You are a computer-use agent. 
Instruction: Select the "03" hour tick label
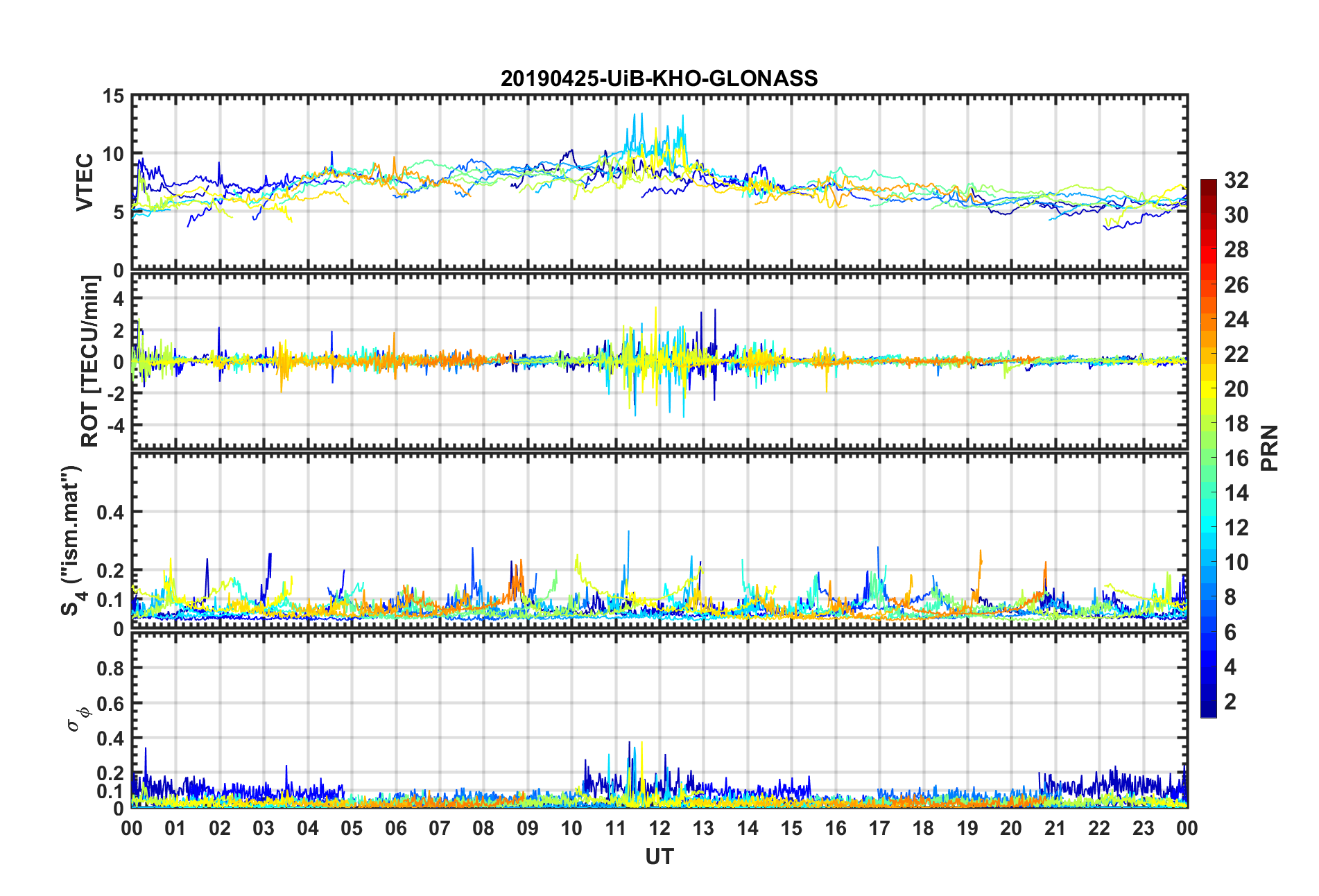264,828
